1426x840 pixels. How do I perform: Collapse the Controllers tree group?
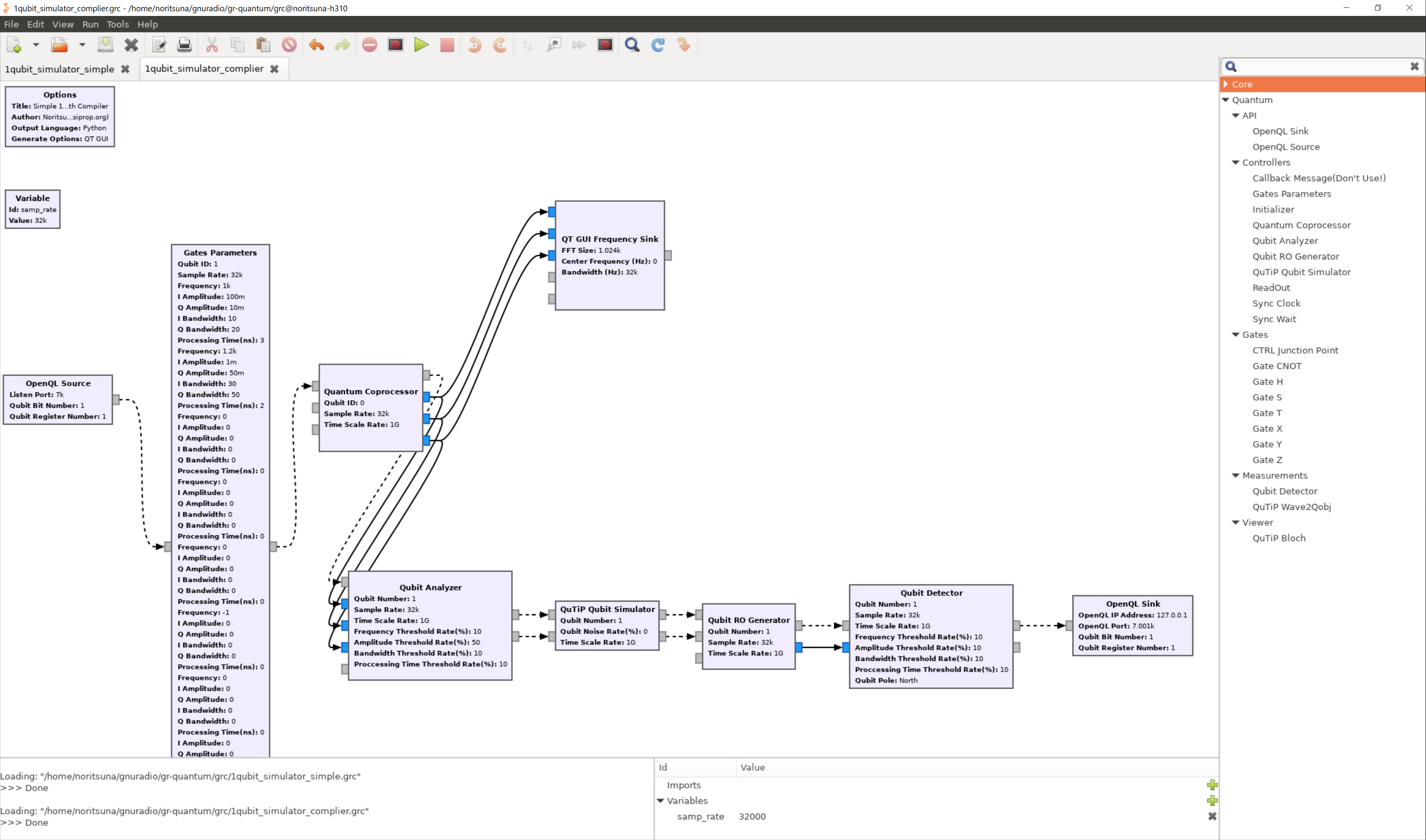[1236, 163]
